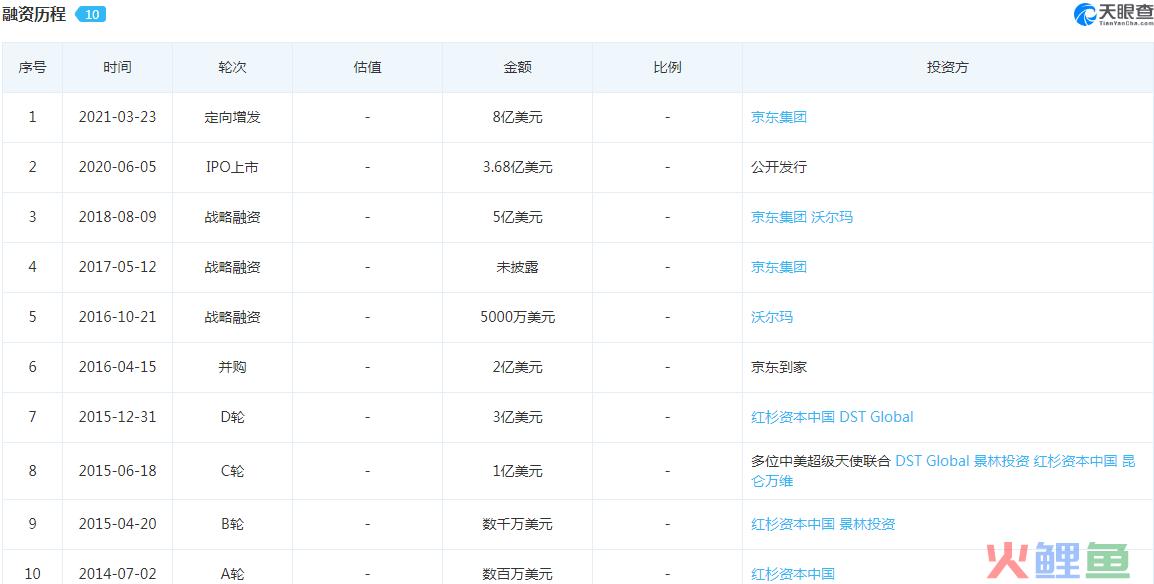1154x584 pixels.
Task: Click the 金额 column header
Action: 517,67
